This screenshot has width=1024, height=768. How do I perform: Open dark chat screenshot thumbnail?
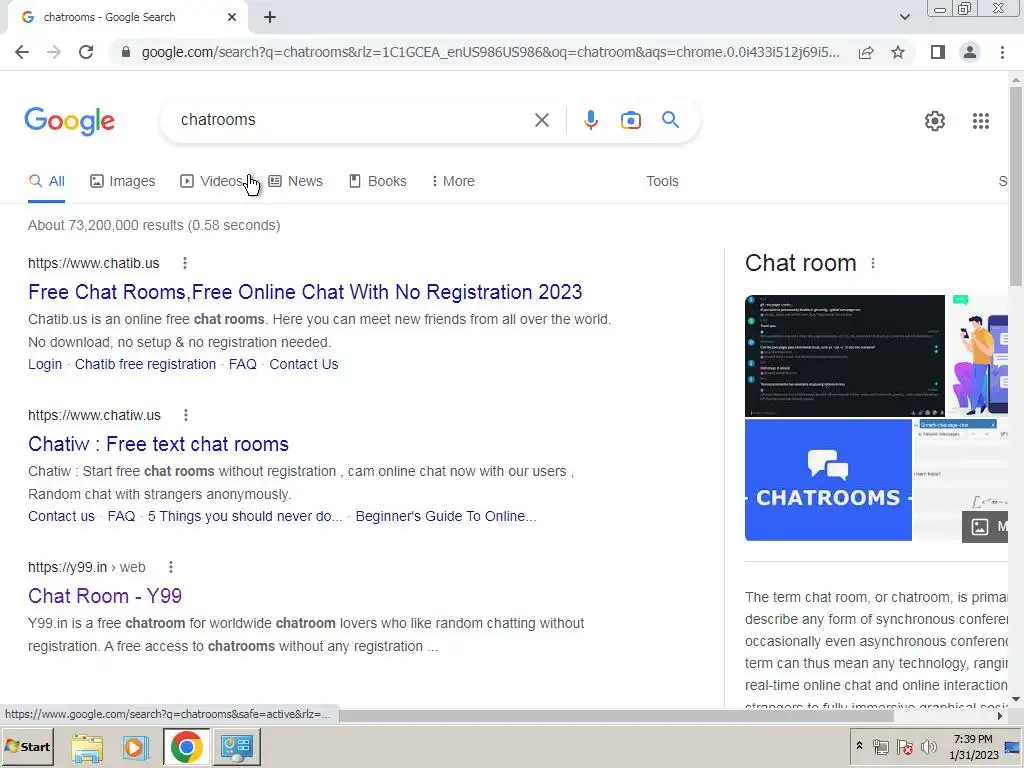844,356
